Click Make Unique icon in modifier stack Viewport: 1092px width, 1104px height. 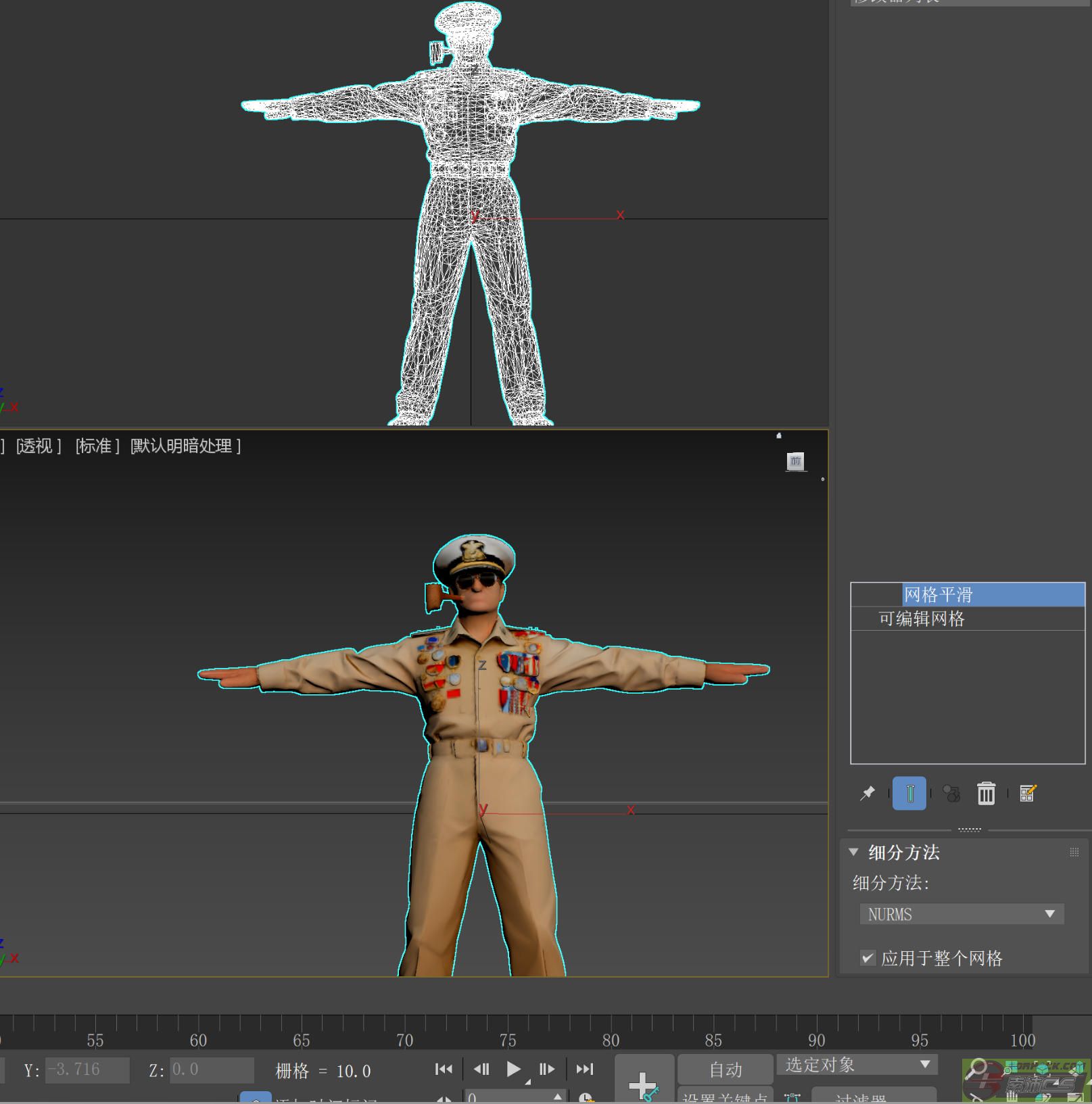click(x=951, y=793)
